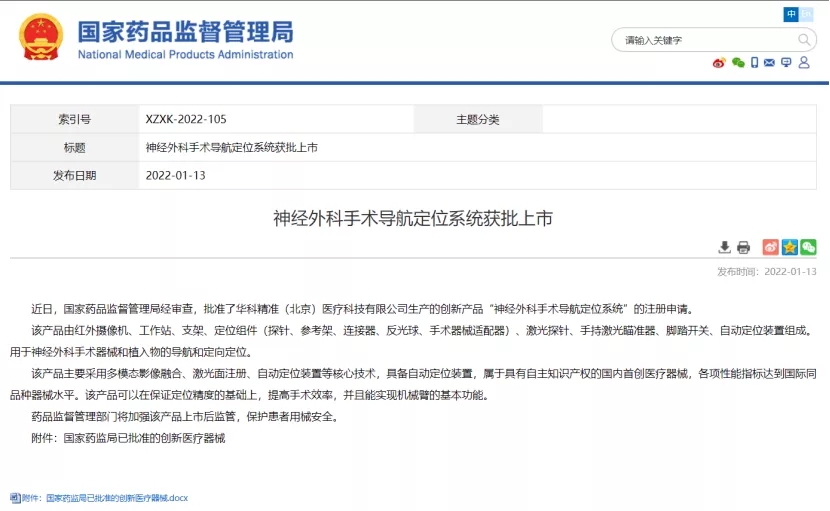Open the header Weibo icon
This screenshot has width=830, height=511.
[719, 63]
